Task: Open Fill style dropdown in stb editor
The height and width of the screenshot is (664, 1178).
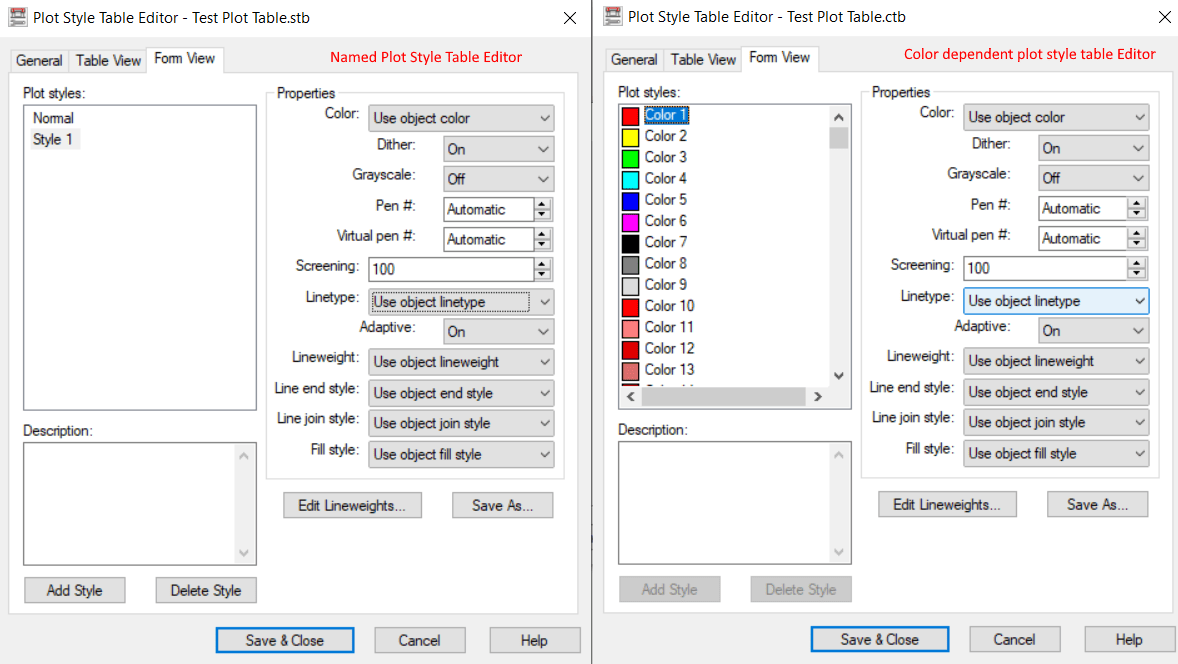Action: click(461, 454)
